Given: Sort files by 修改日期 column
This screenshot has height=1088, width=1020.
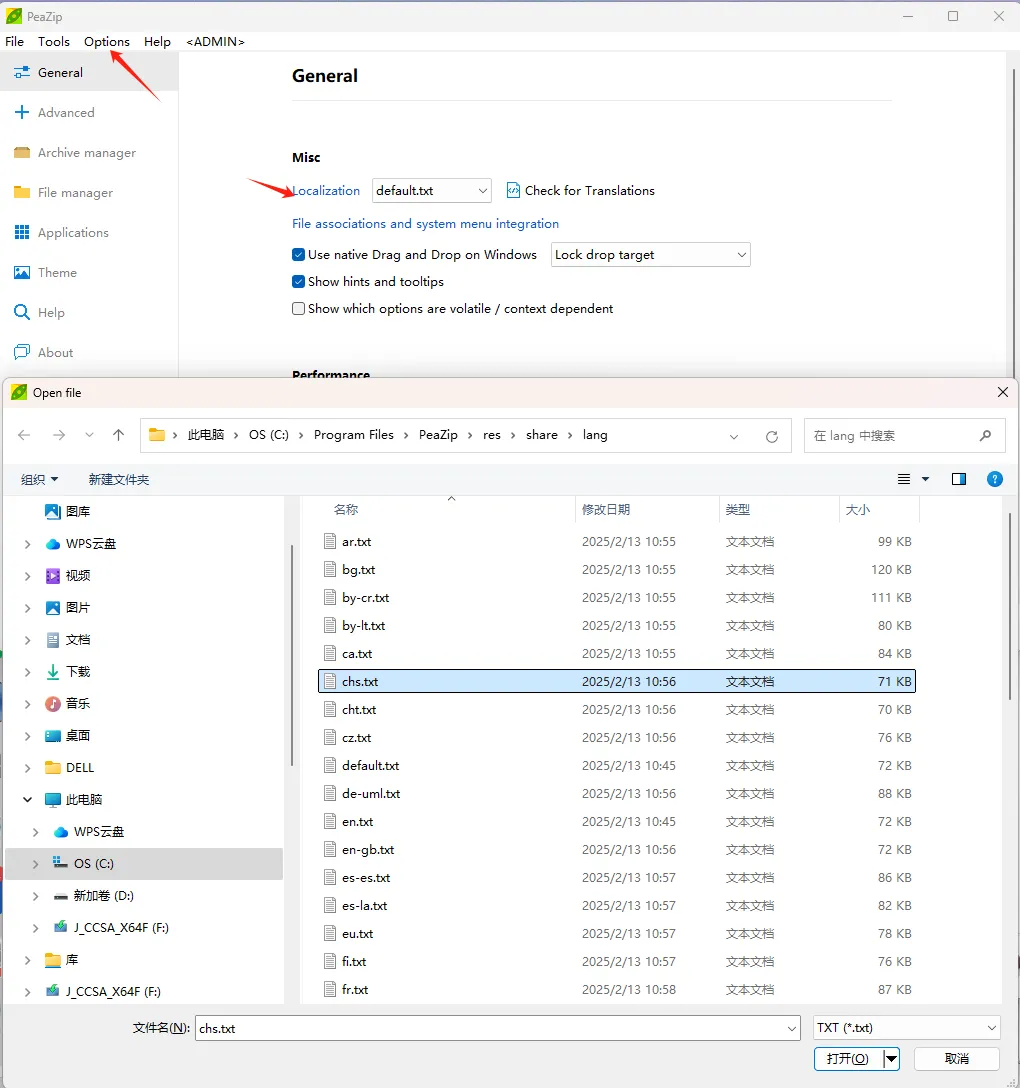Looking at the screenshot, I should 647,509.
